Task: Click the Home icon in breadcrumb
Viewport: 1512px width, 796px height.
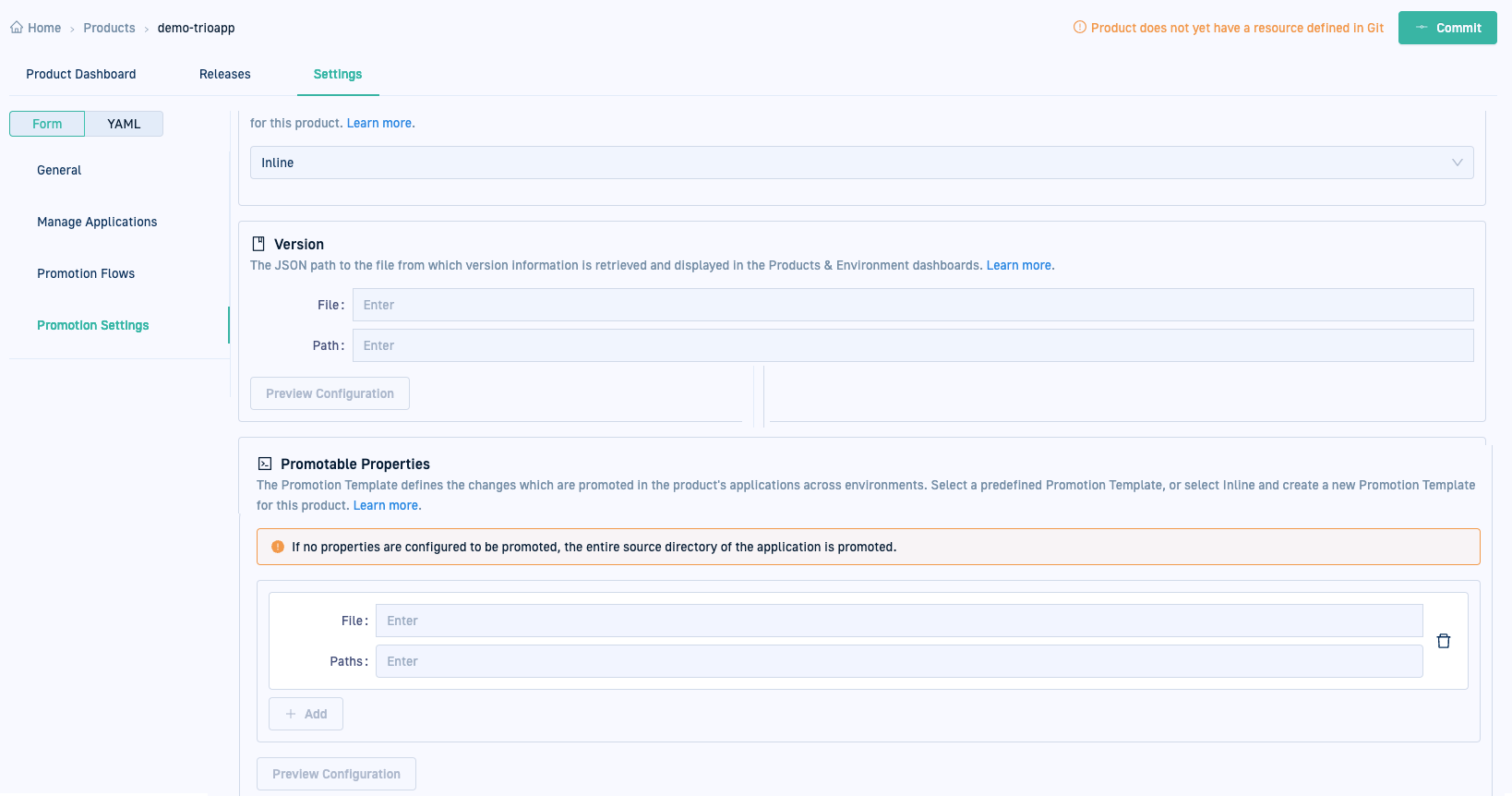Action: coord(17,28)
